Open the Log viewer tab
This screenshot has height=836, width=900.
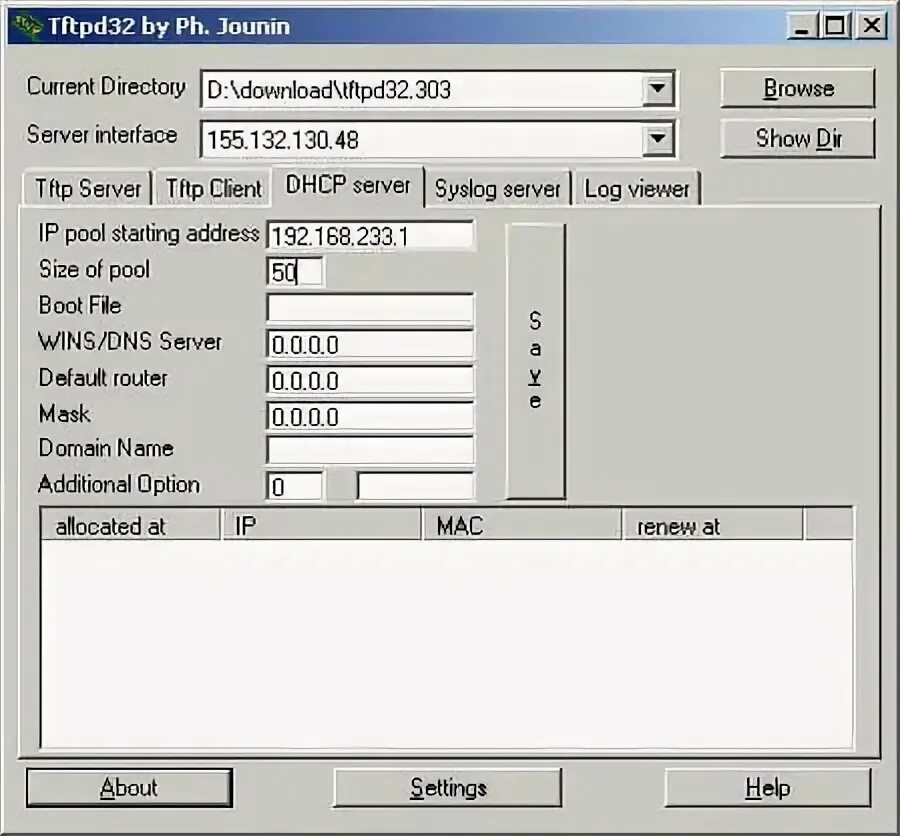click(x=636, y=188)
